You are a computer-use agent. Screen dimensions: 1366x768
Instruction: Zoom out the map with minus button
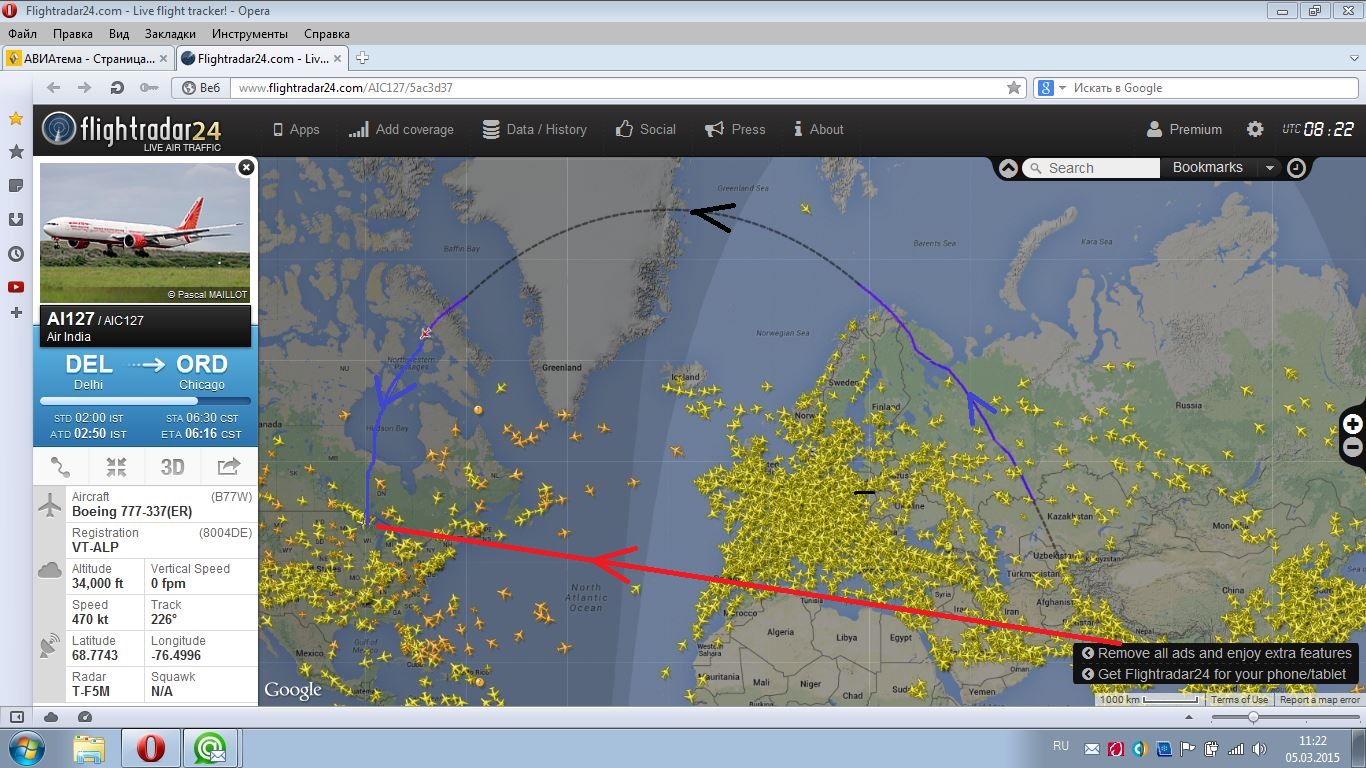tap(1352, 448)
